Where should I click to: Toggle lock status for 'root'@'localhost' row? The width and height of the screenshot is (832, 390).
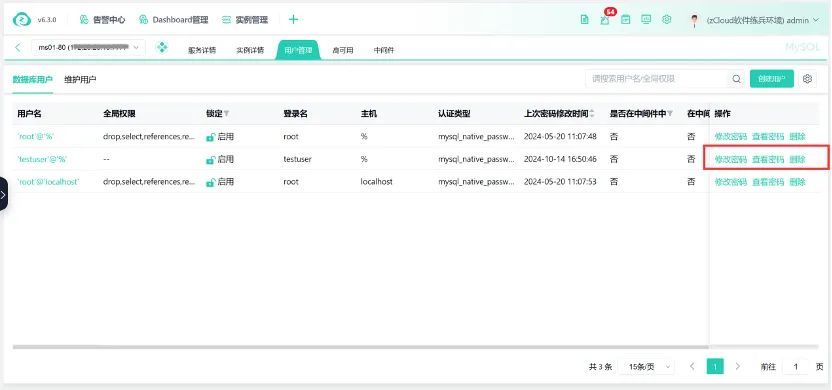coord(210,182)
